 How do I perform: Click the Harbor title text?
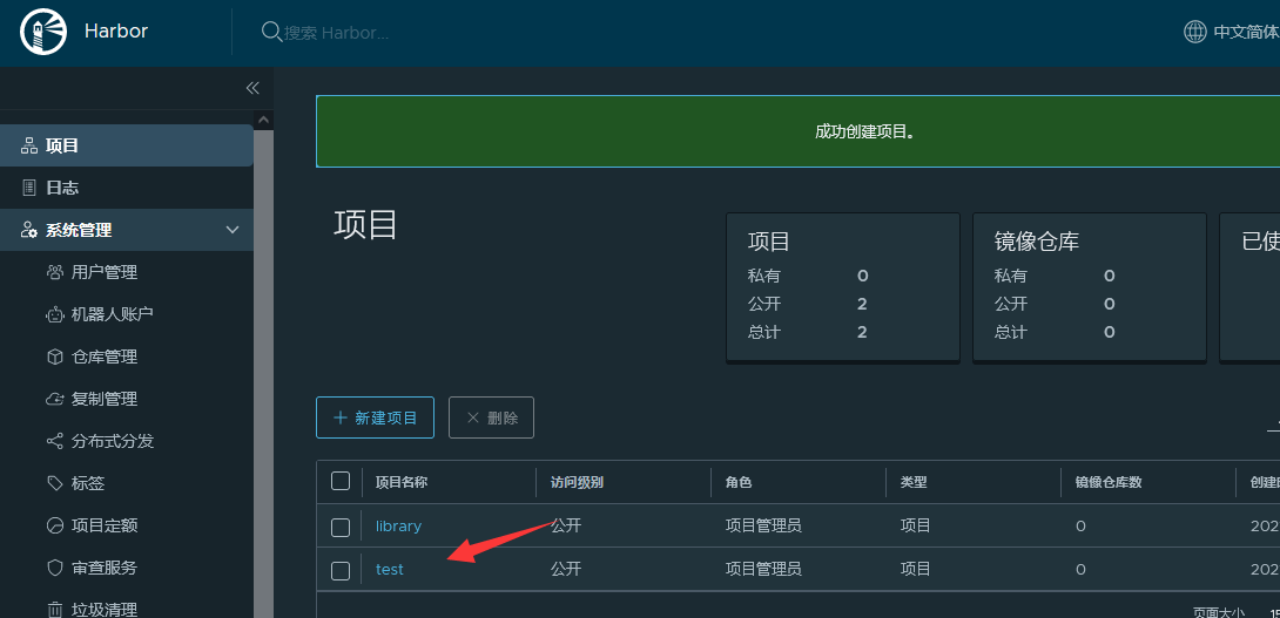click(x=116, y=31)
